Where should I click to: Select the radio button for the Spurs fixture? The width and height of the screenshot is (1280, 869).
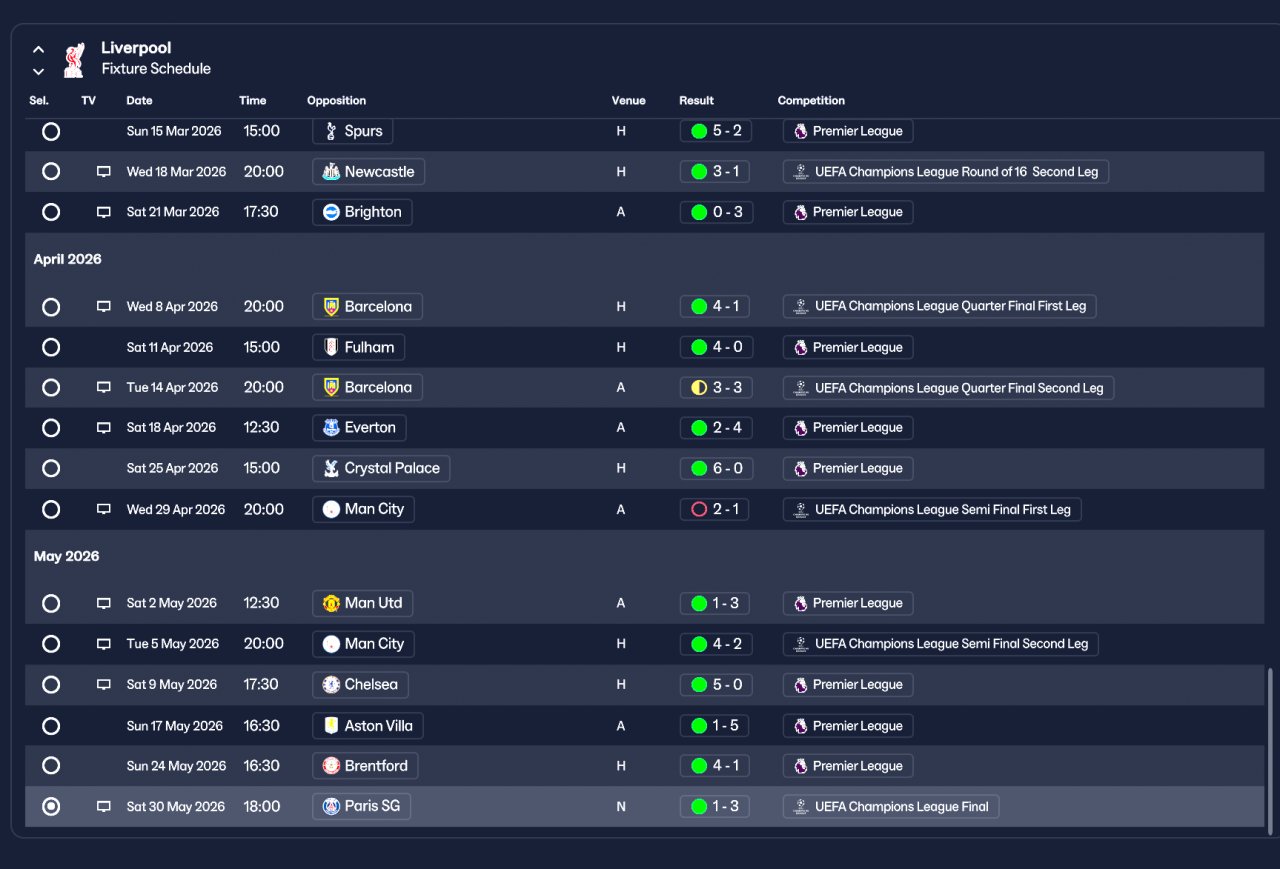[51, 131]
